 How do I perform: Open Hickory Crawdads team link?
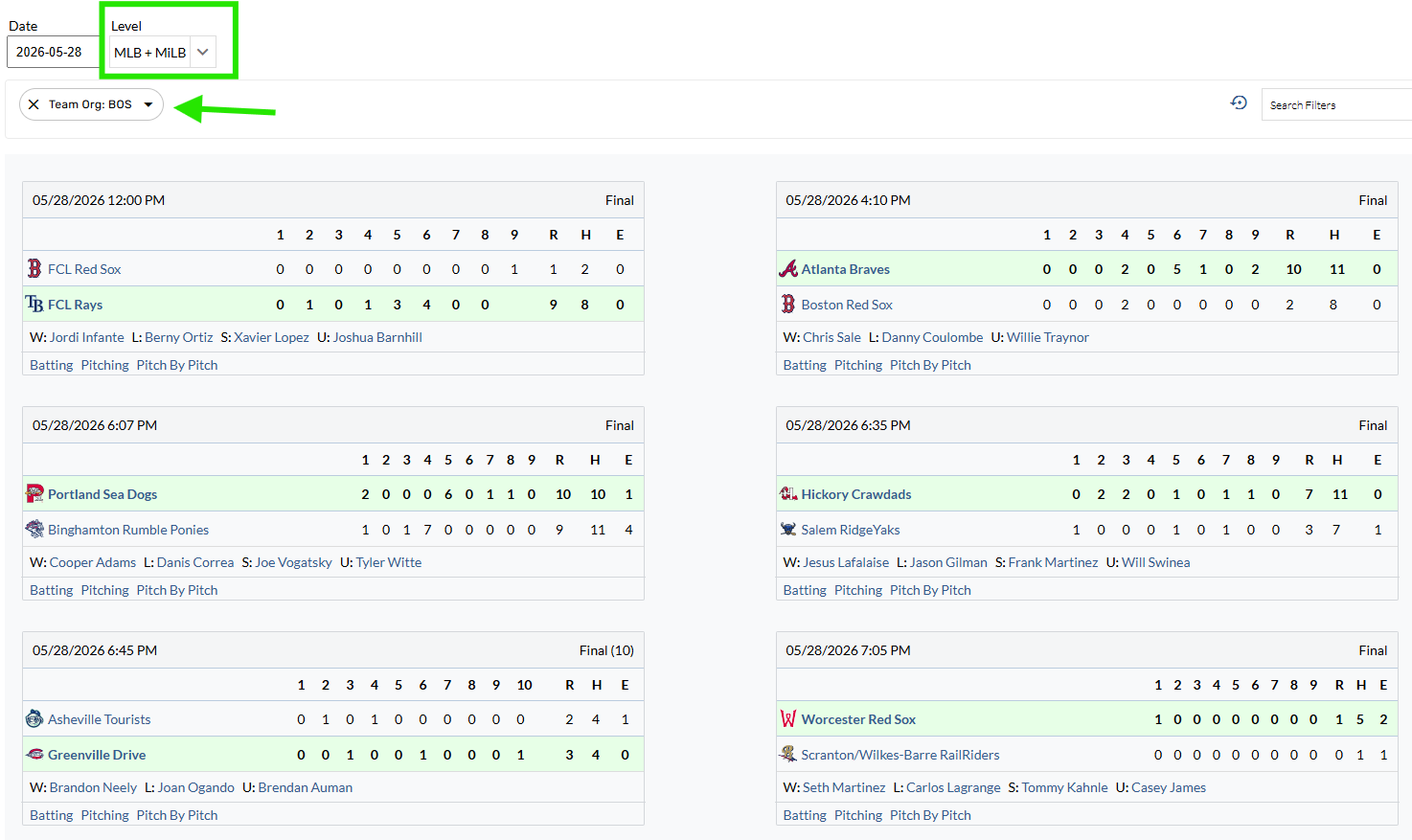coord(856,494)
